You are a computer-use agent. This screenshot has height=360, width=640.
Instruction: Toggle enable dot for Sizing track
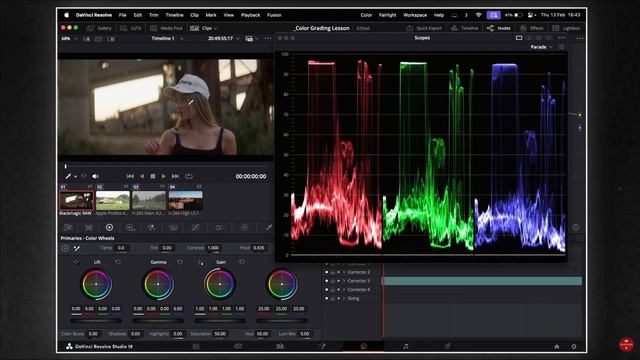click(x=326, y=298)
